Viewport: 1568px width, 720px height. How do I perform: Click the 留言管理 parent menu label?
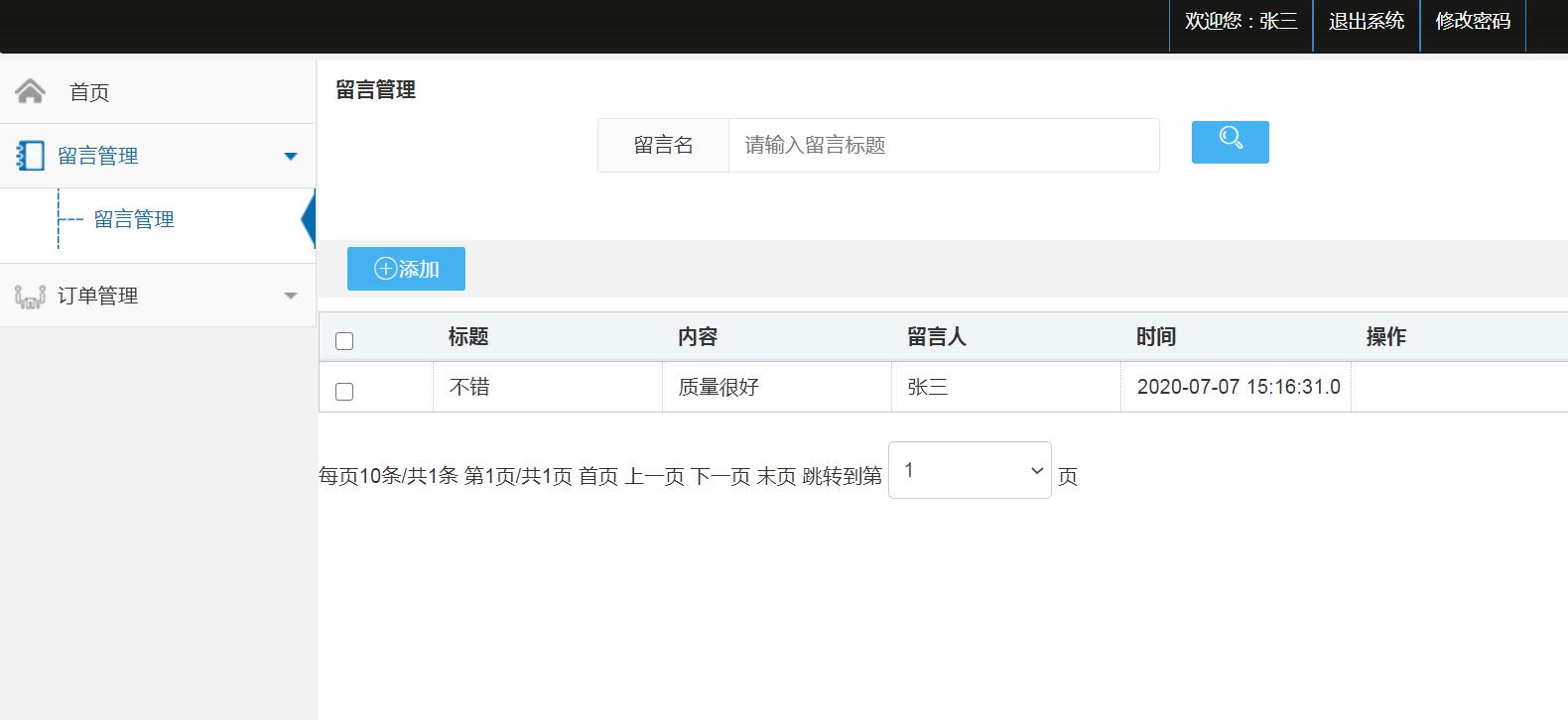(x=98, y=156)
